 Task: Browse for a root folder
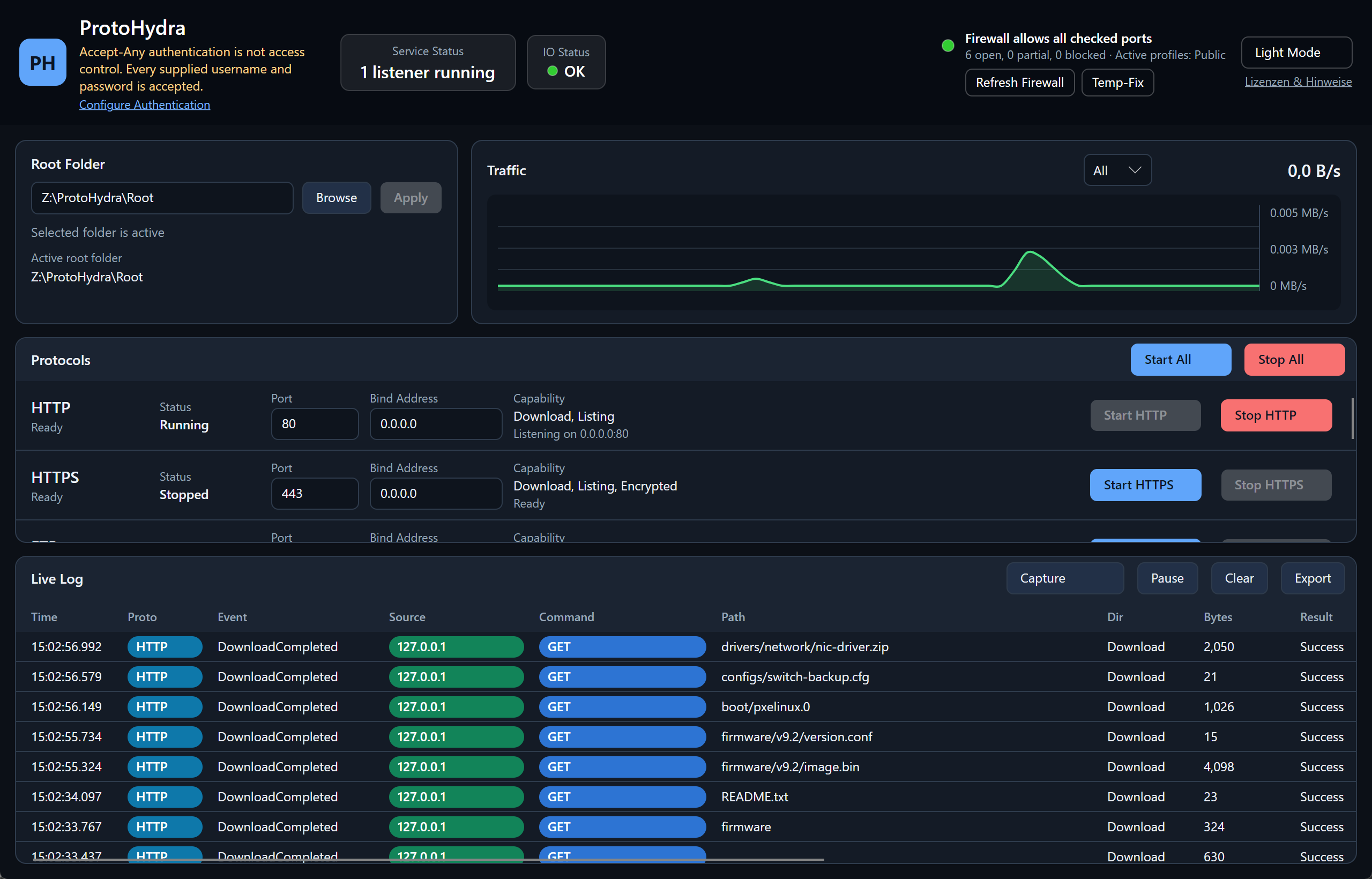(337, 198)
